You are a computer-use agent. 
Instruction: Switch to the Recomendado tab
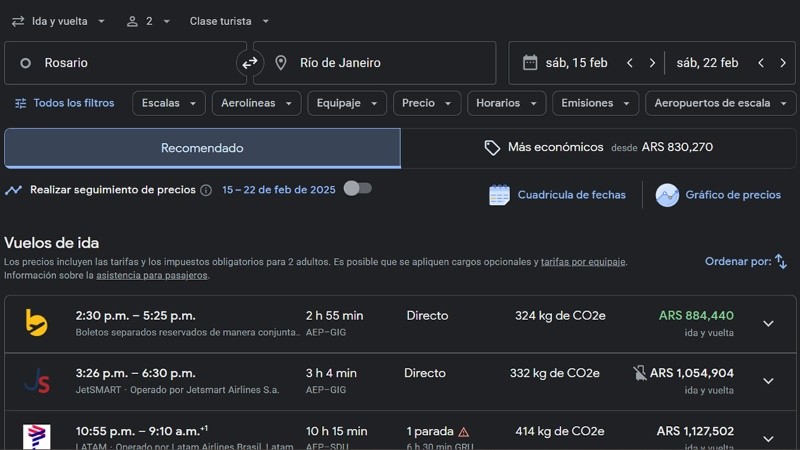click(x=202, y=148)
